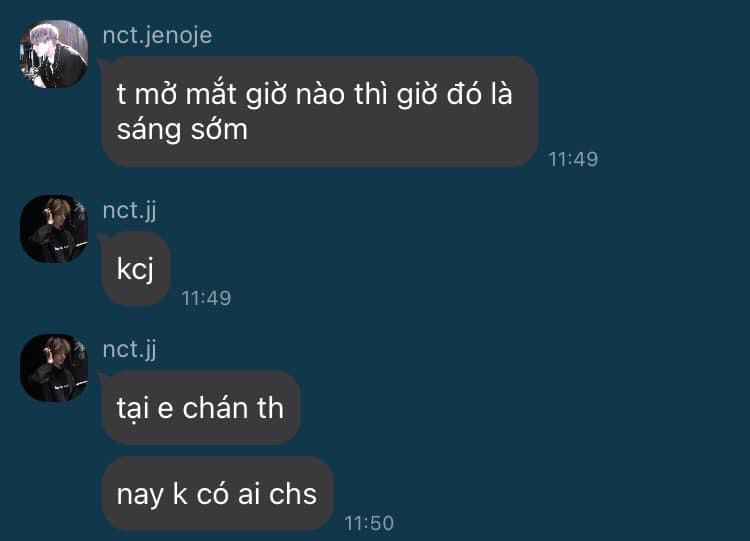Click the words 'sáng sớm' in the first message
This screenshot has width=750, height=541.
[x=182, y=130]
